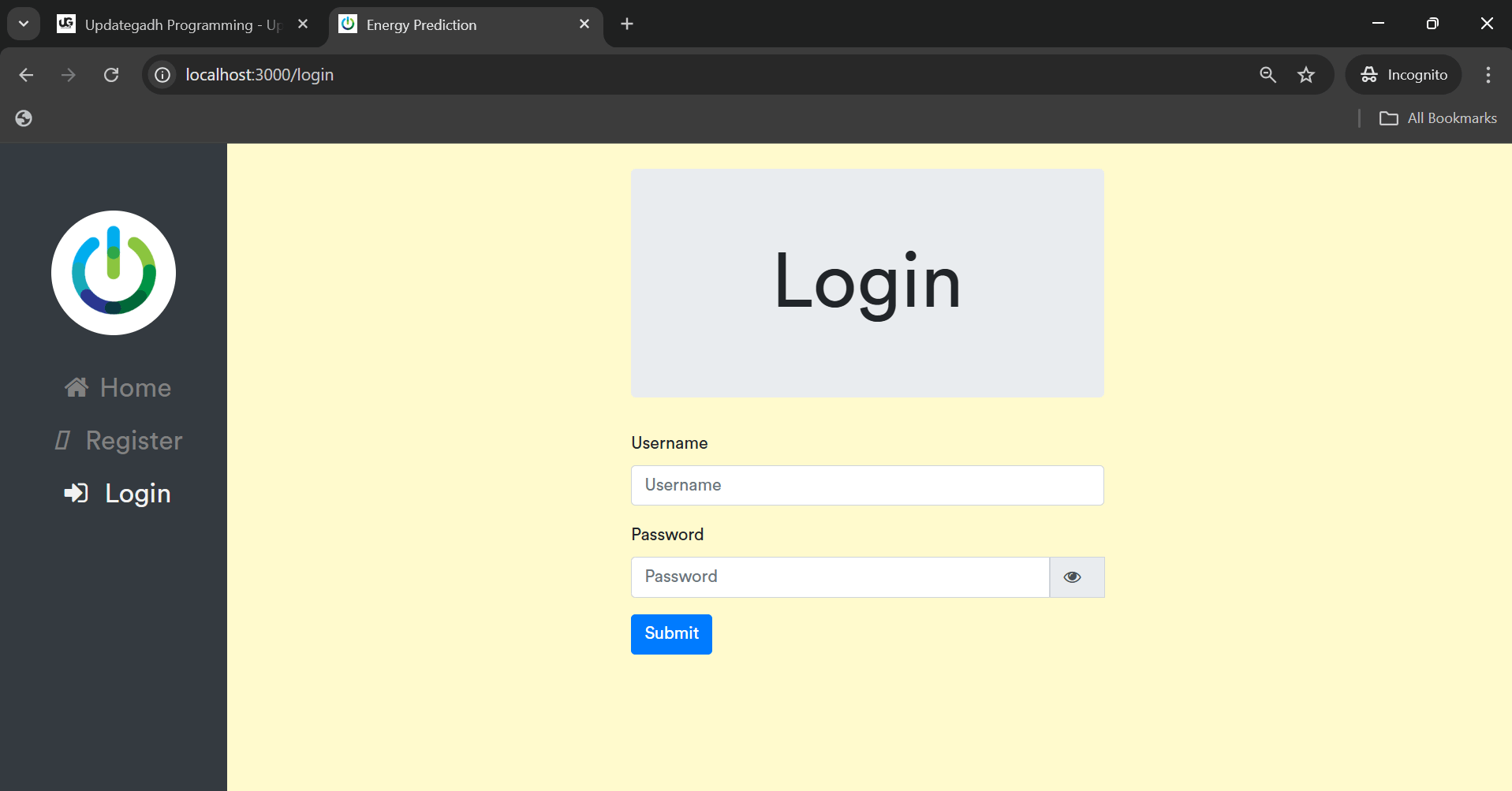Open the Home page from the sidebar

pos(118,388)
